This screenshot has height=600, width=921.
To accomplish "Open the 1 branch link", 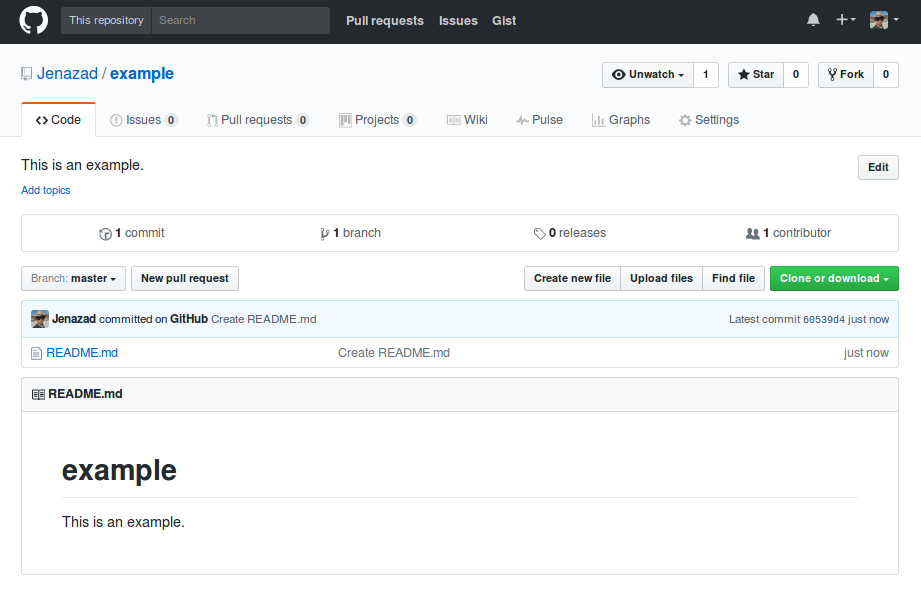I will (350, 233).
